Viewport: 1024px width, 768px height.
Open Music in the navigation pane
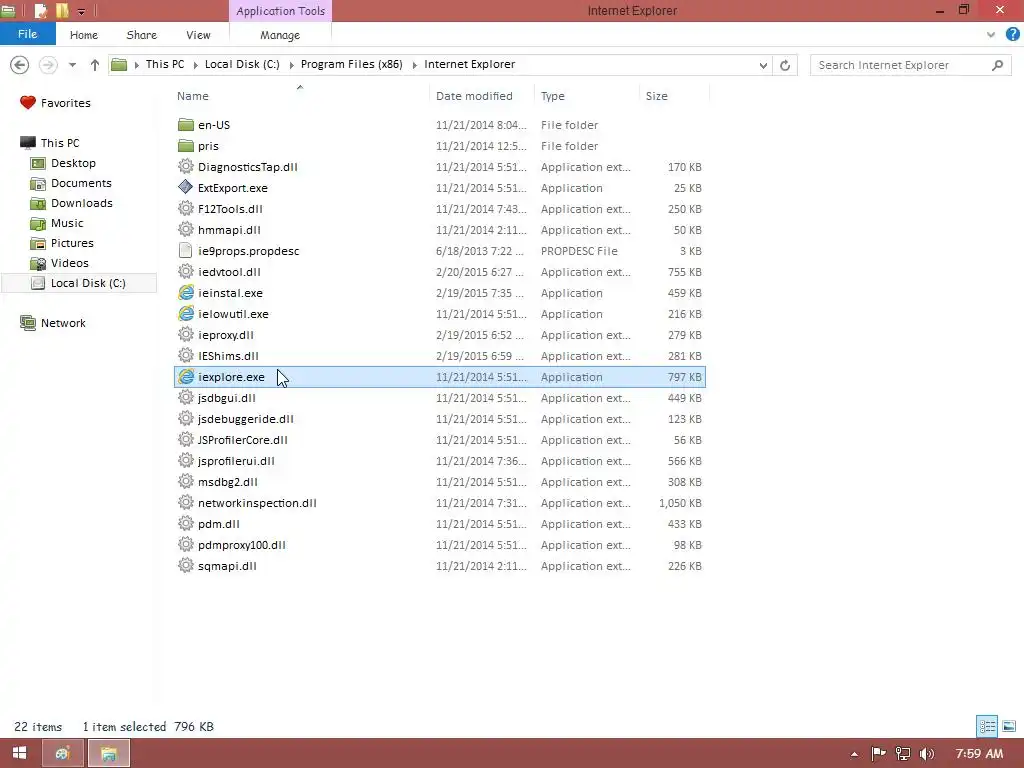[x=67, y=223]
